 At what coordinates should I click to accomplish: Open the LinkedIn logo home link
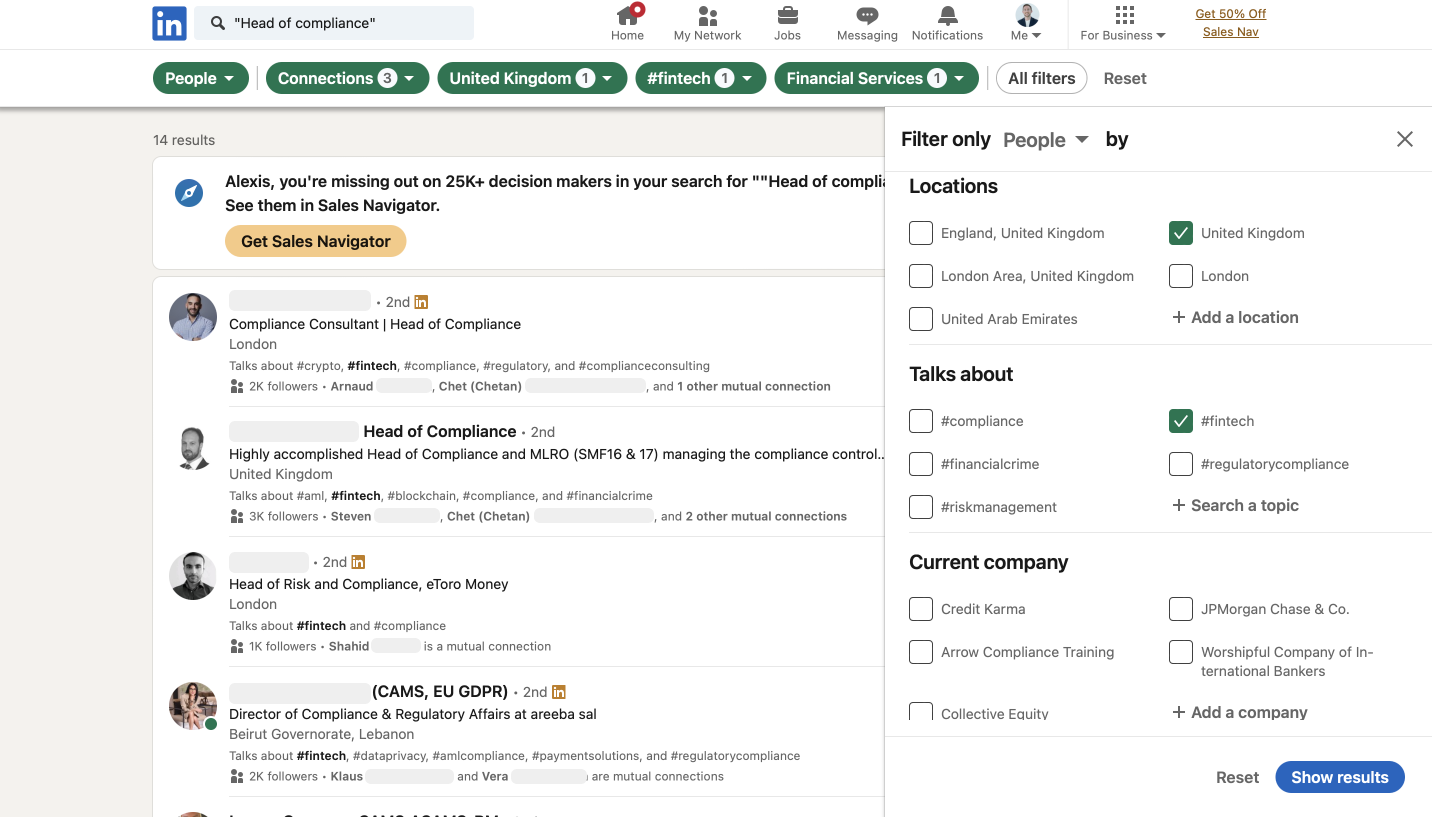[169, 23]
